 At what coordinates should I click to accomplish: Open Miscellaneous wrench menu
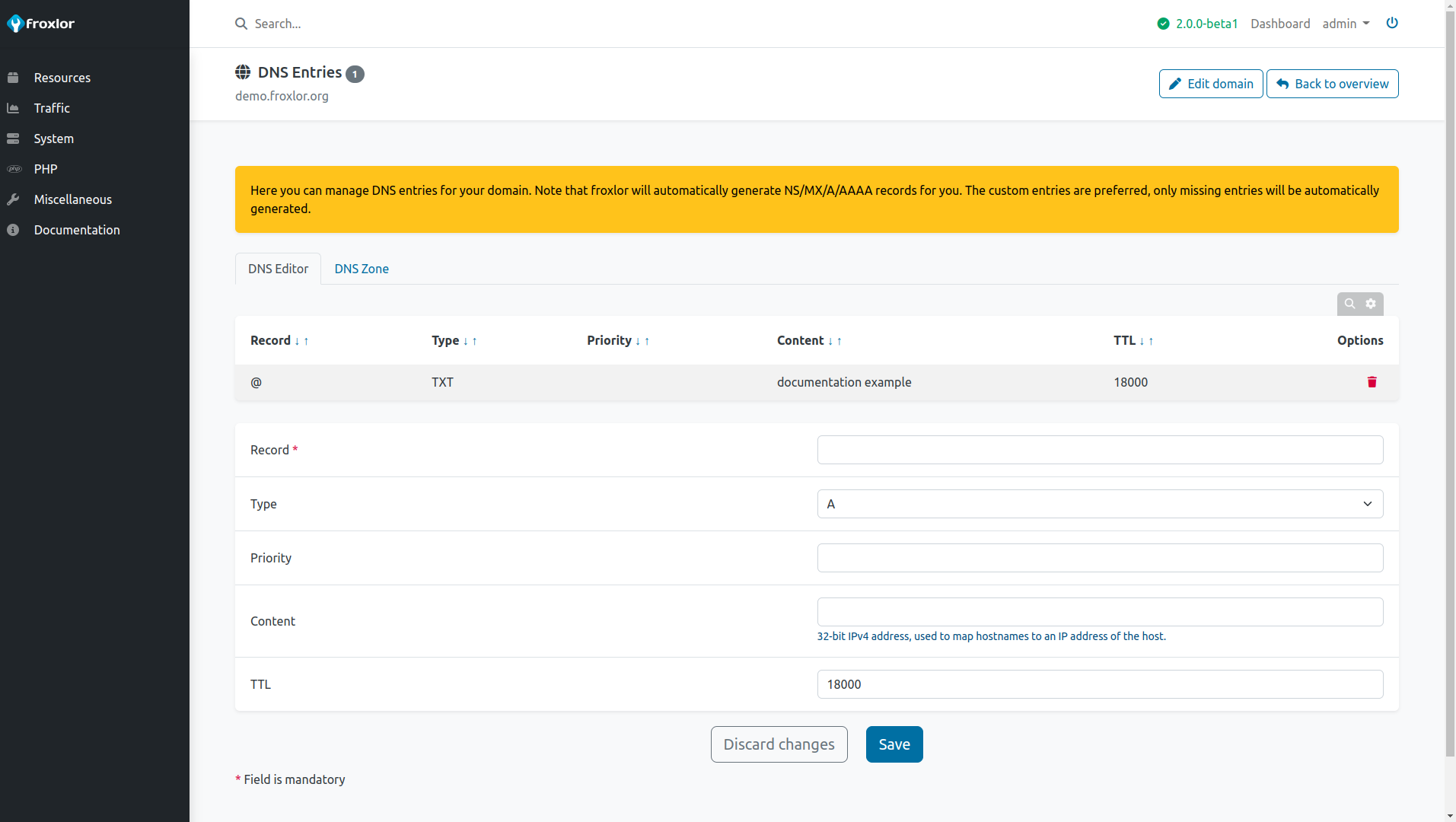(72, 199)
